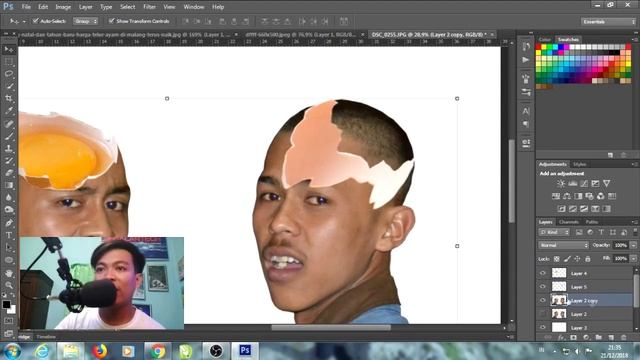Select the Lasso tool
The image size is (640, 360).
[9, 74]
